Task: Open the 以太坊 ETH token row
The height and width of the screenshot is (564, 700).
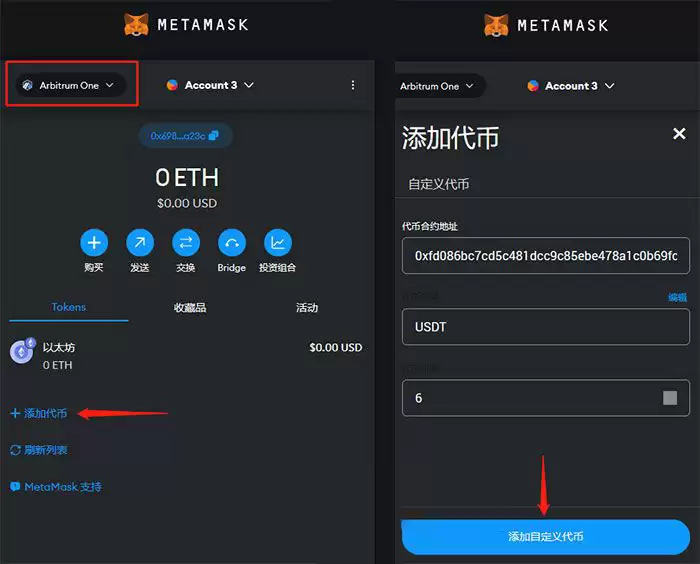Action: coord(187,355)
